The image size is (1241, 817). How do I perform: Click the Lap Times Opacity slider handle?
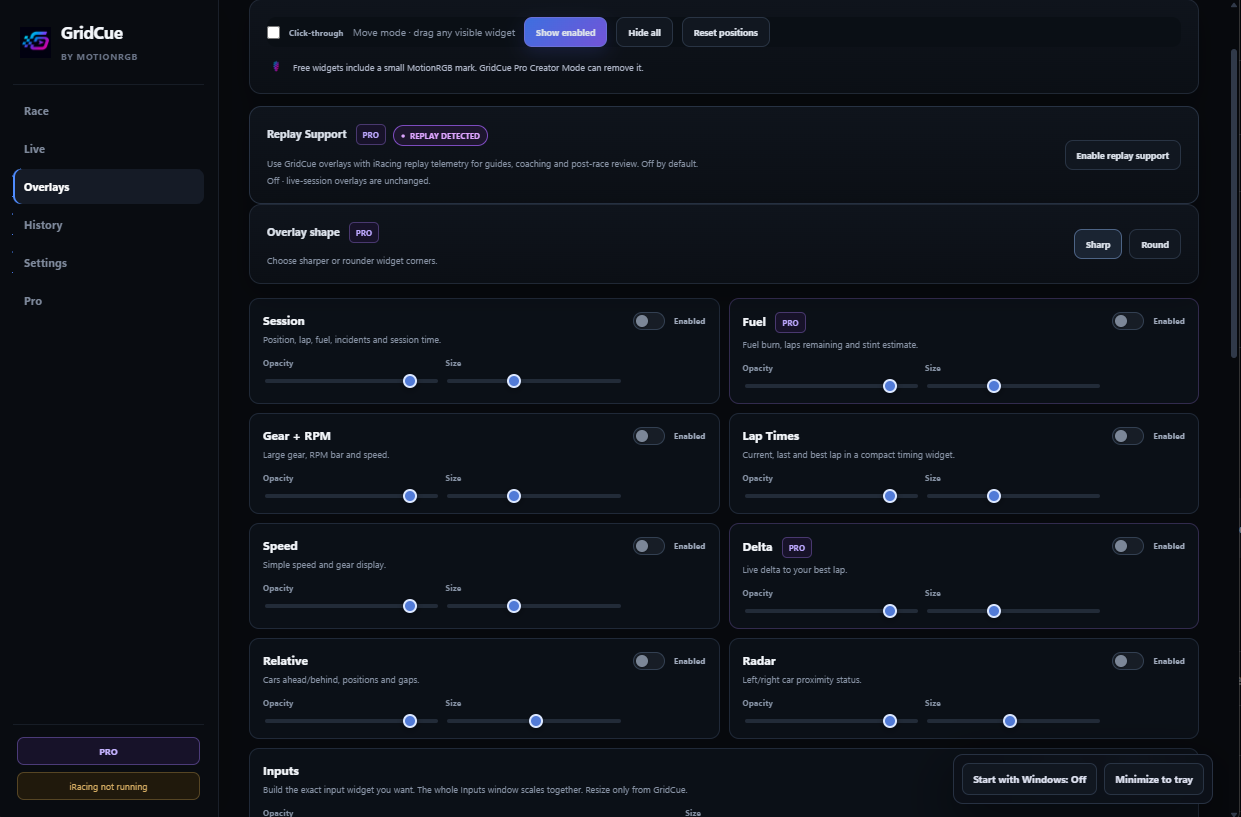coord(890,496)
